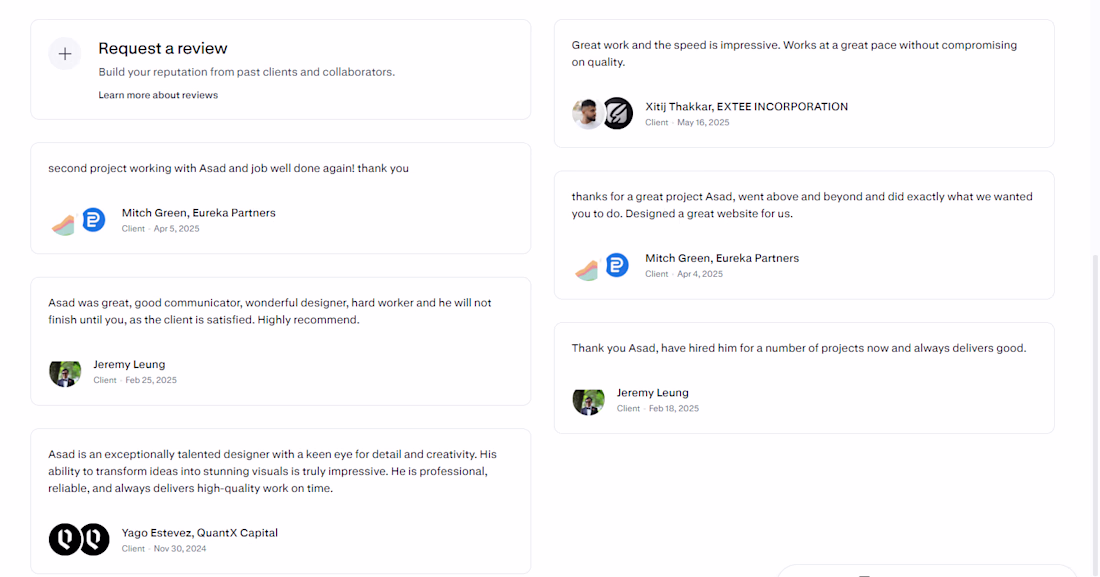Viewport: 1100px width, 577px height.
Task: Click the blue Eureka Partners logo on the April 4 review
Action: click(618, 265)
